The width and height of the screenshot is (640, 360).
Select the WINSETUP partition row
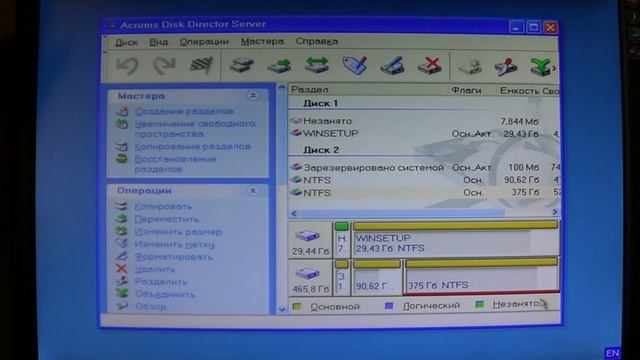424,133
